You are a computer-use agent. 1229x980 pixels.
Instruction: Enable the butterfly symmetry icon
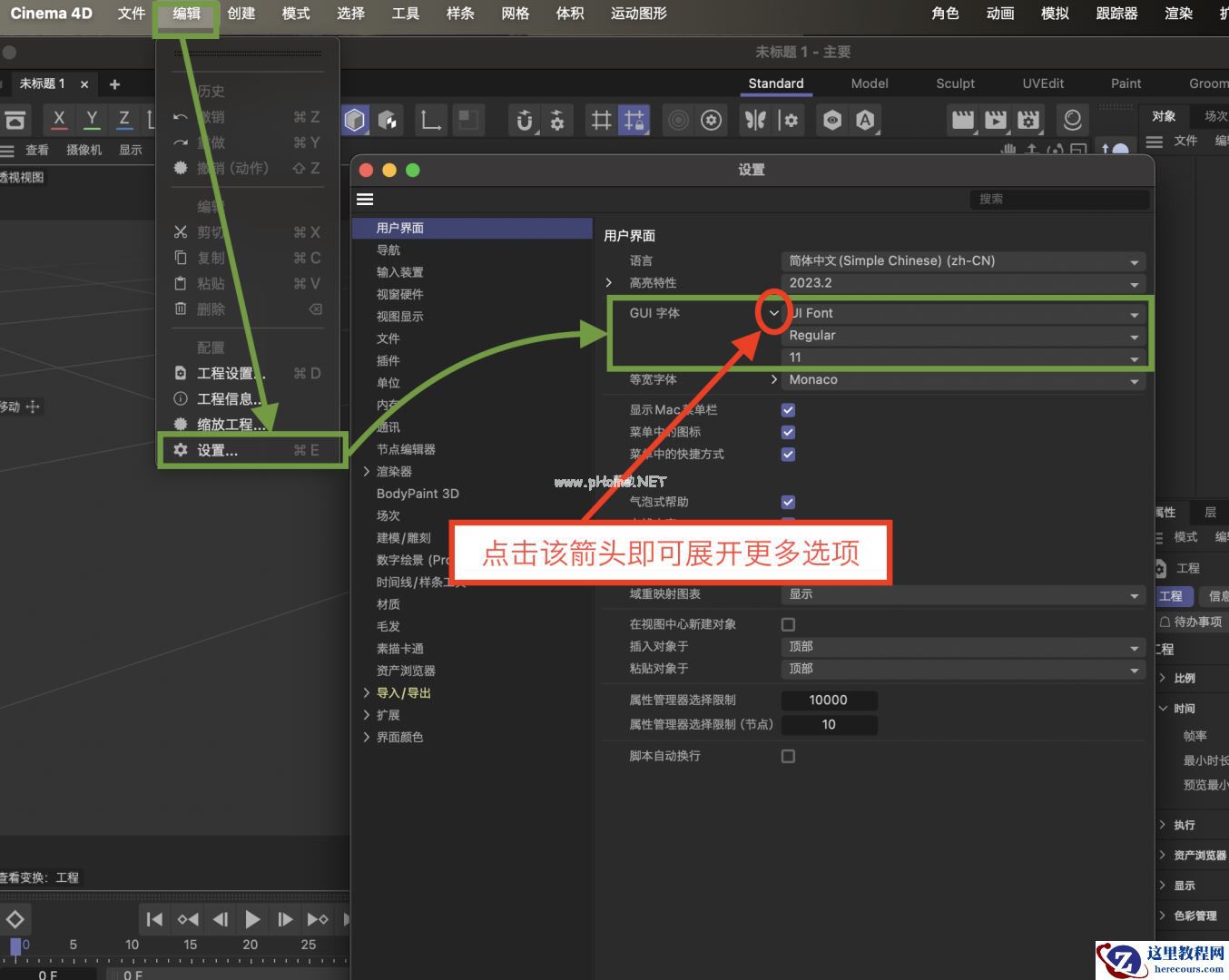[x=755, y=120]
